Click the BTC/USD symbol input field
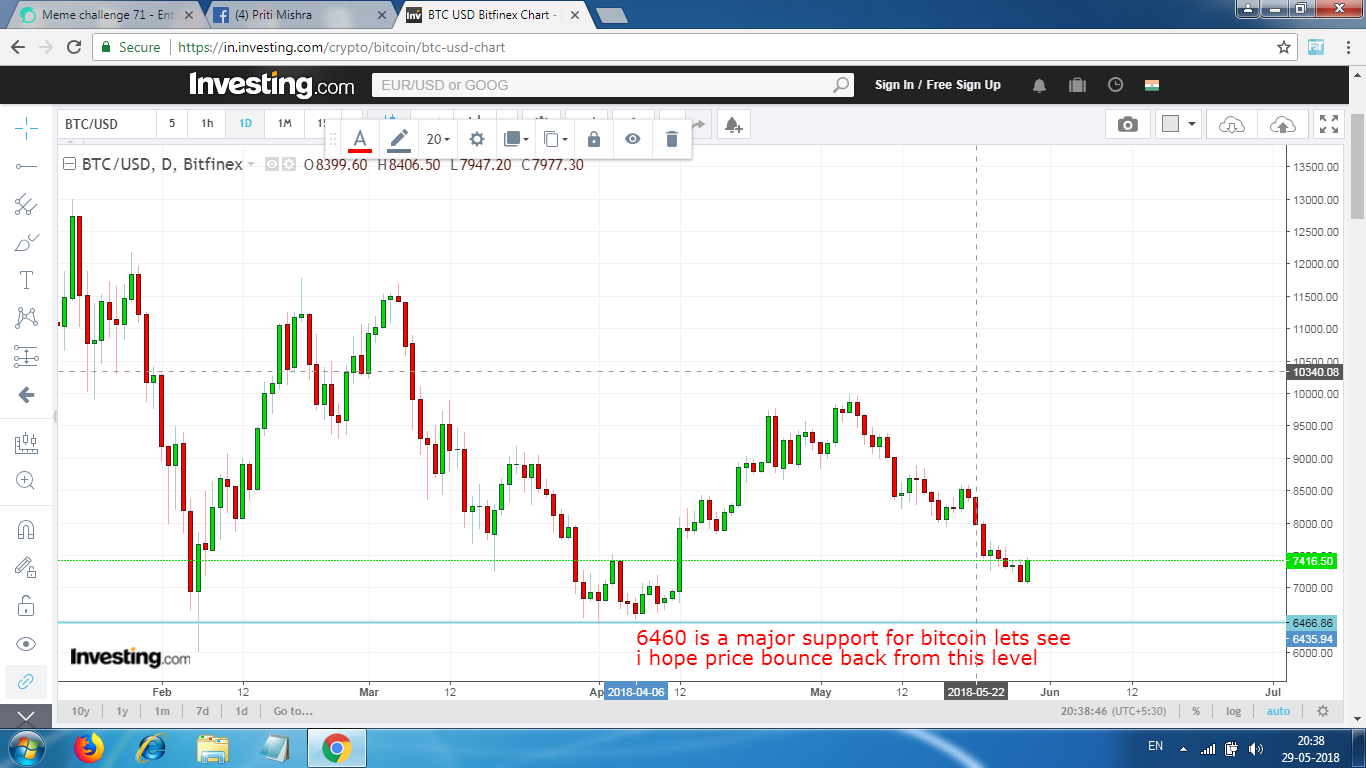 [x=107, y=124]
